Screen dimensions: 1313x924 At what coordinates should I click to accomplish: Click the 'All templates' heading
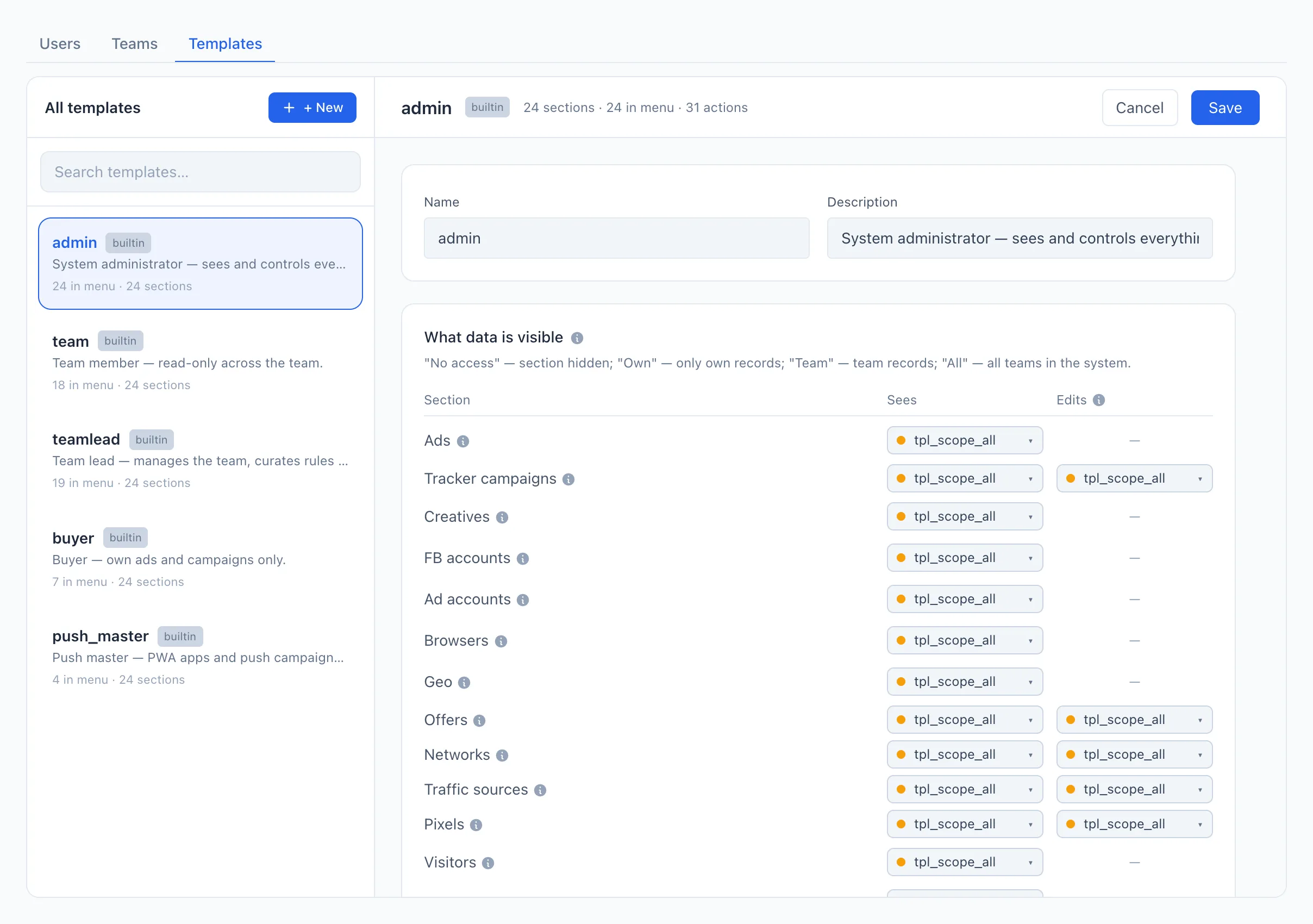pos(92,108)
